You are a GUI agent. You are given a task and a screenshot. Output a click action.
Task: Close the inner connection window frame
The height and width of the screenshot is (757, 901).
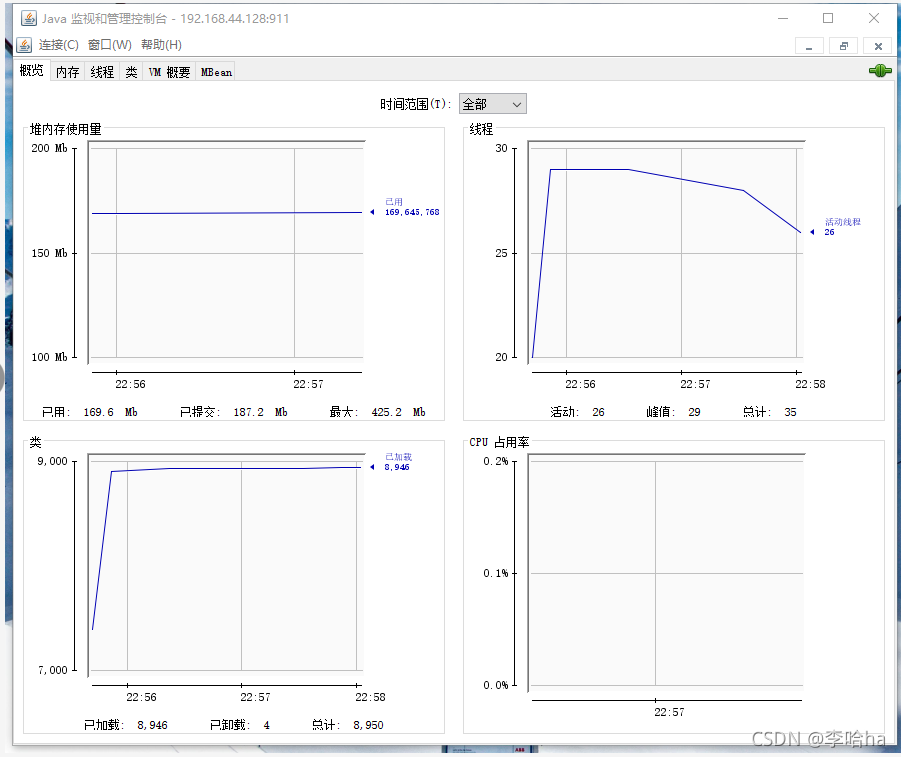[878, 46]
